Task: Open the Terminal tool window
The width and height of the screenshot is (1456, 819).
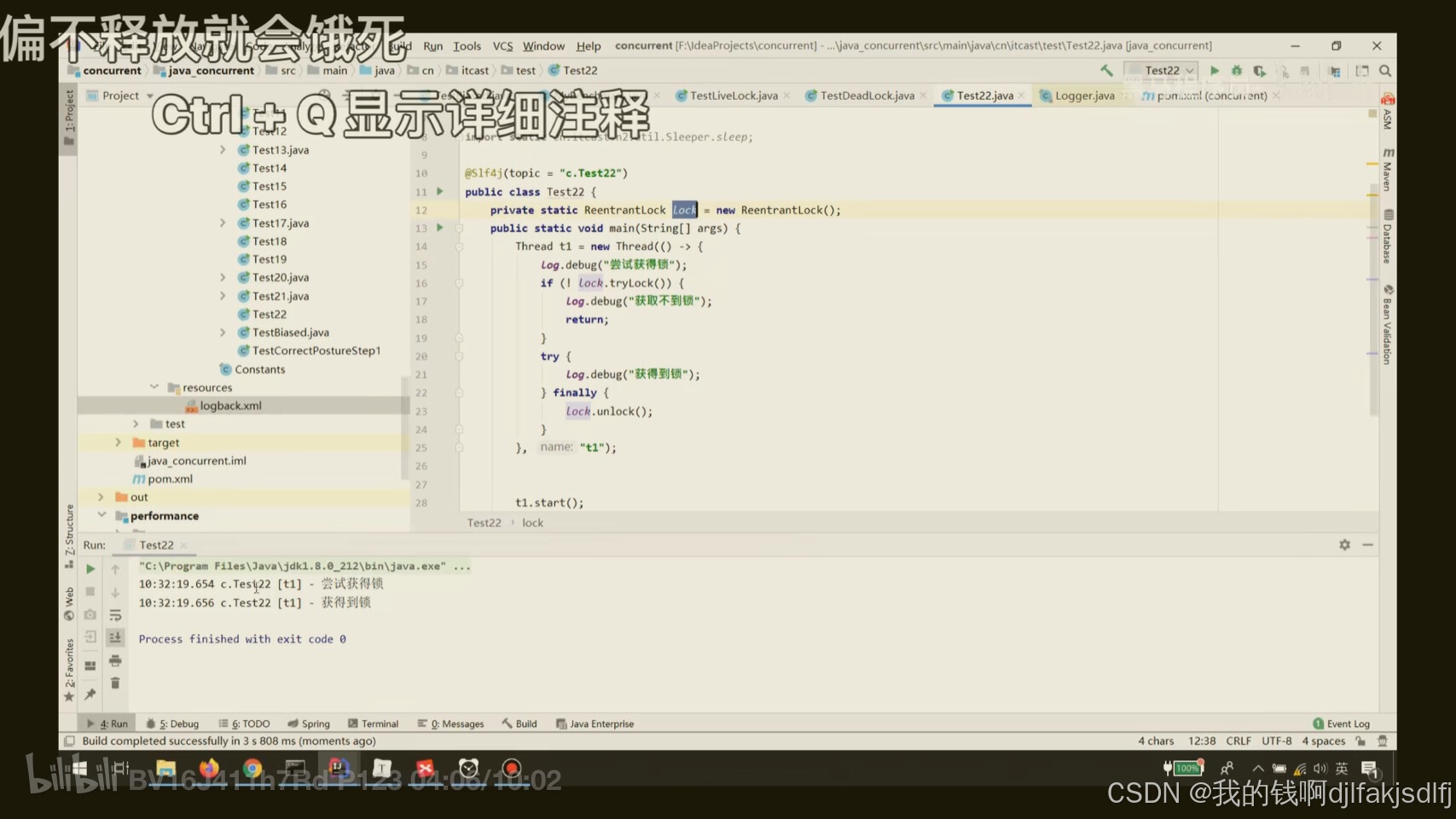Action: tap(373, 723)
